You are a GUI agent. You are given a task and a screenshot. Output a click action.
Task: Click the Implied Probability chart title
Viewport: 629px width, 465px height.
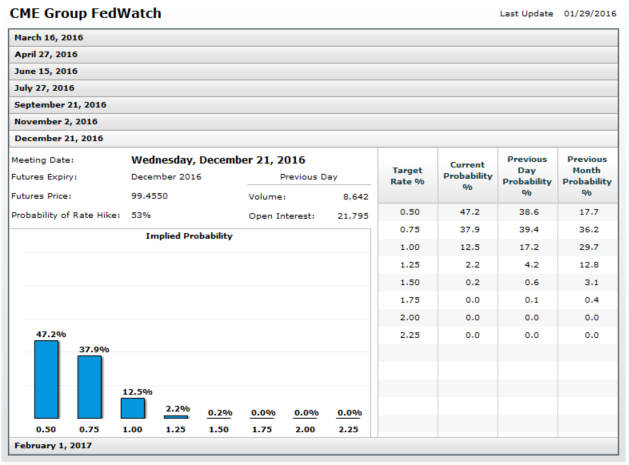[x=189, y=236]
